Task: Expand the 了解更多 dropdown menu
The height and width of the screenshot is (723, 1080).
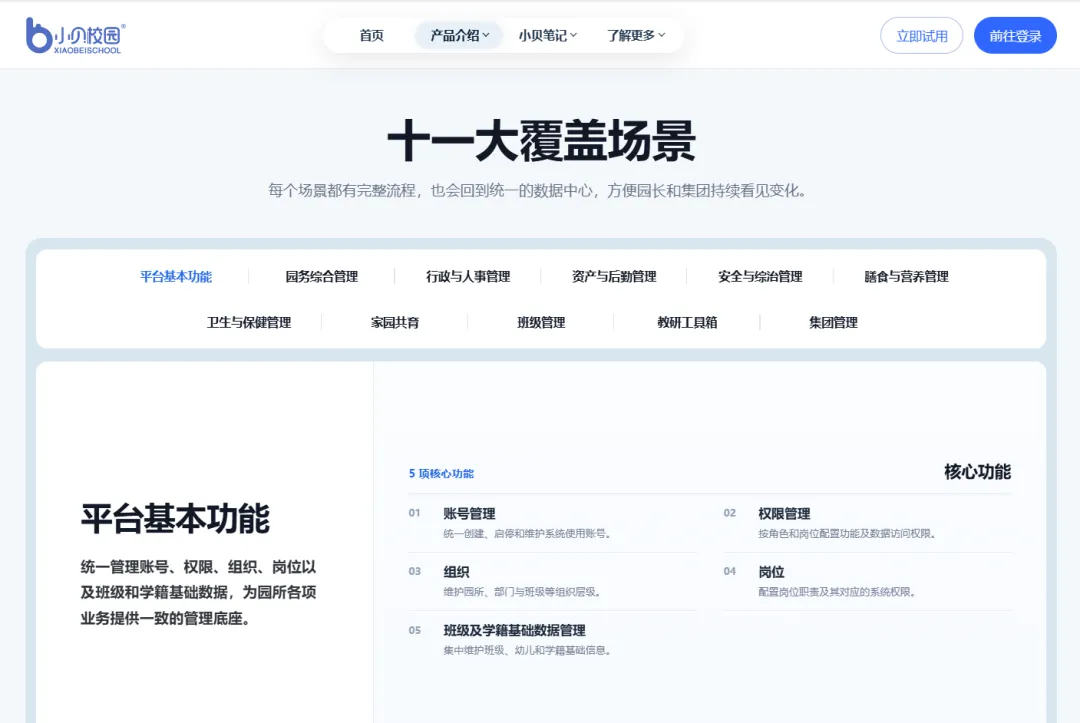Action: tap(635, 35)
